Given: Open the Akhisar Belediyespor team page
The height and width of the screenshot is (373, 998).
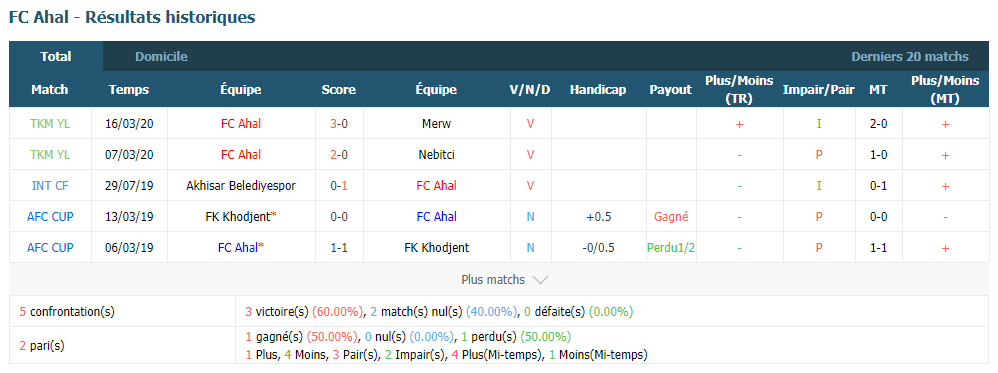Looking at the screenshot, I should [241, 186].
